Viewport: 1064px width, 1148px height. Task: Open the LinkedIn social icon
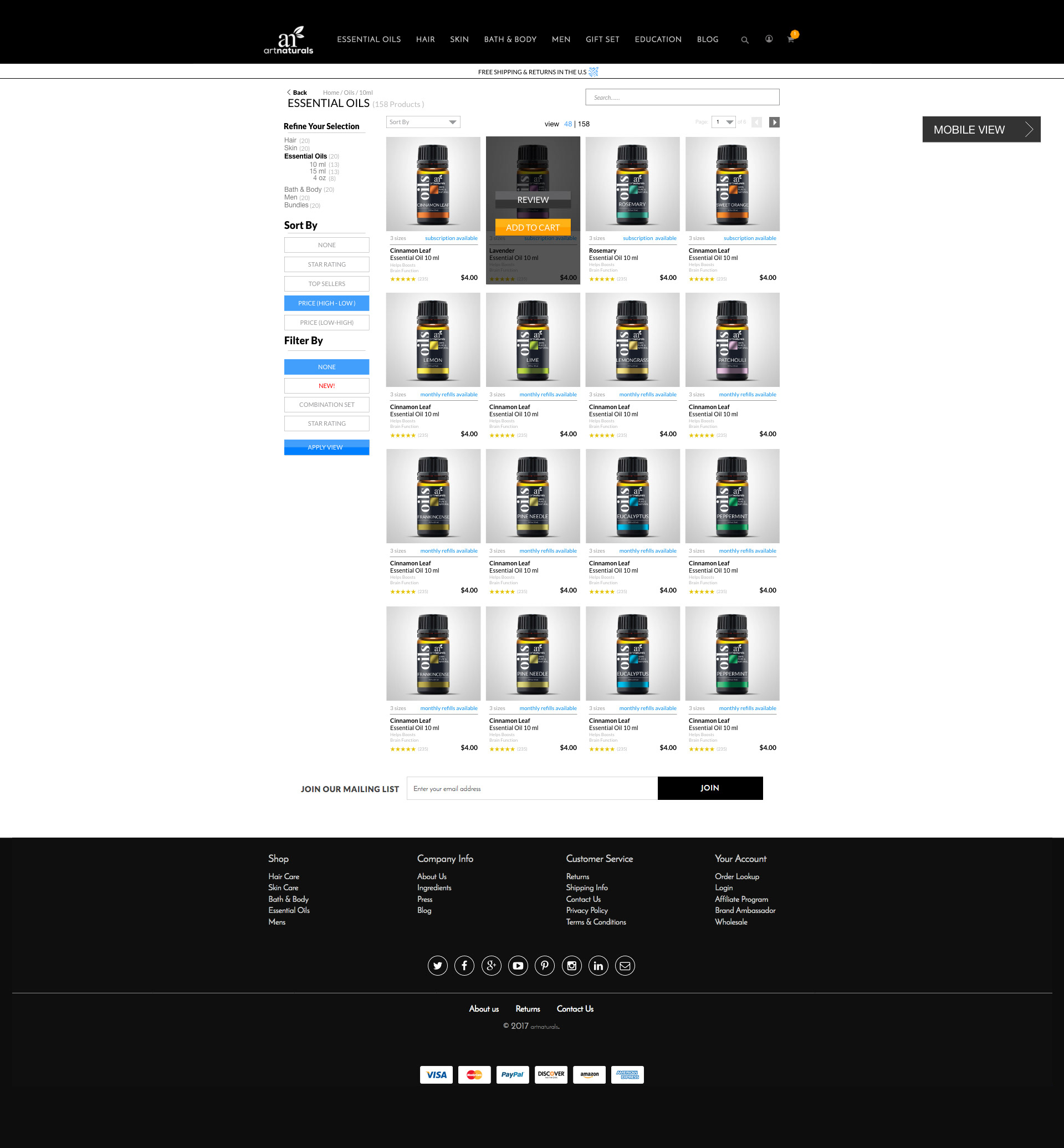click(x=598, y=966)
